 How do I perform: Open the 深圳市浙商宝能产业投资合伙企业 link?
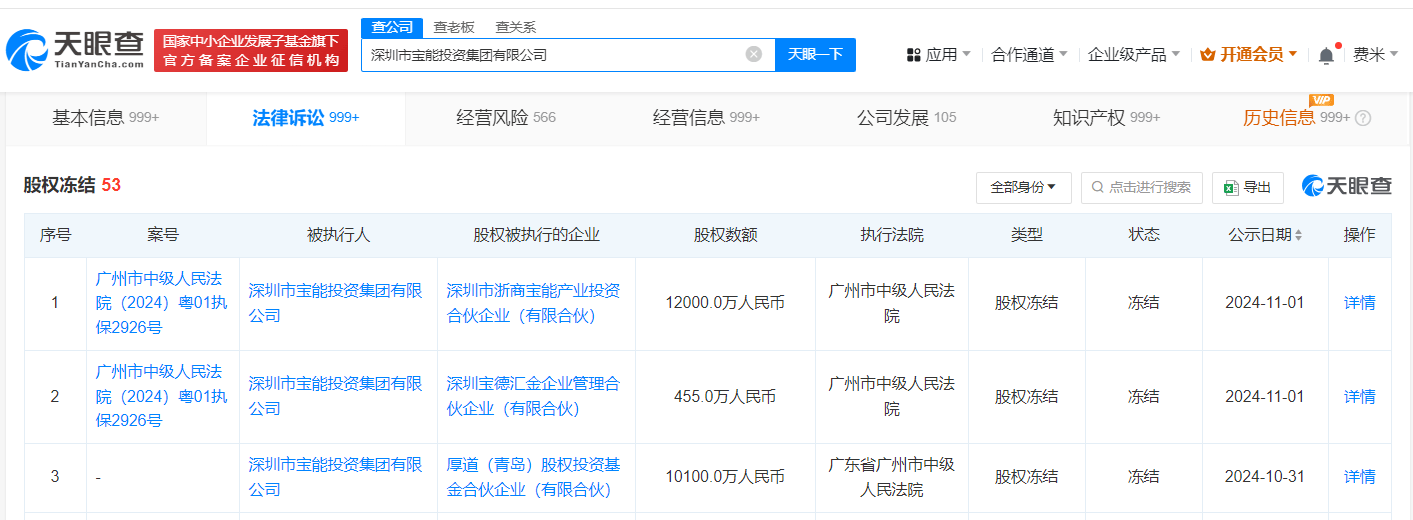click(x=533, y=303)
